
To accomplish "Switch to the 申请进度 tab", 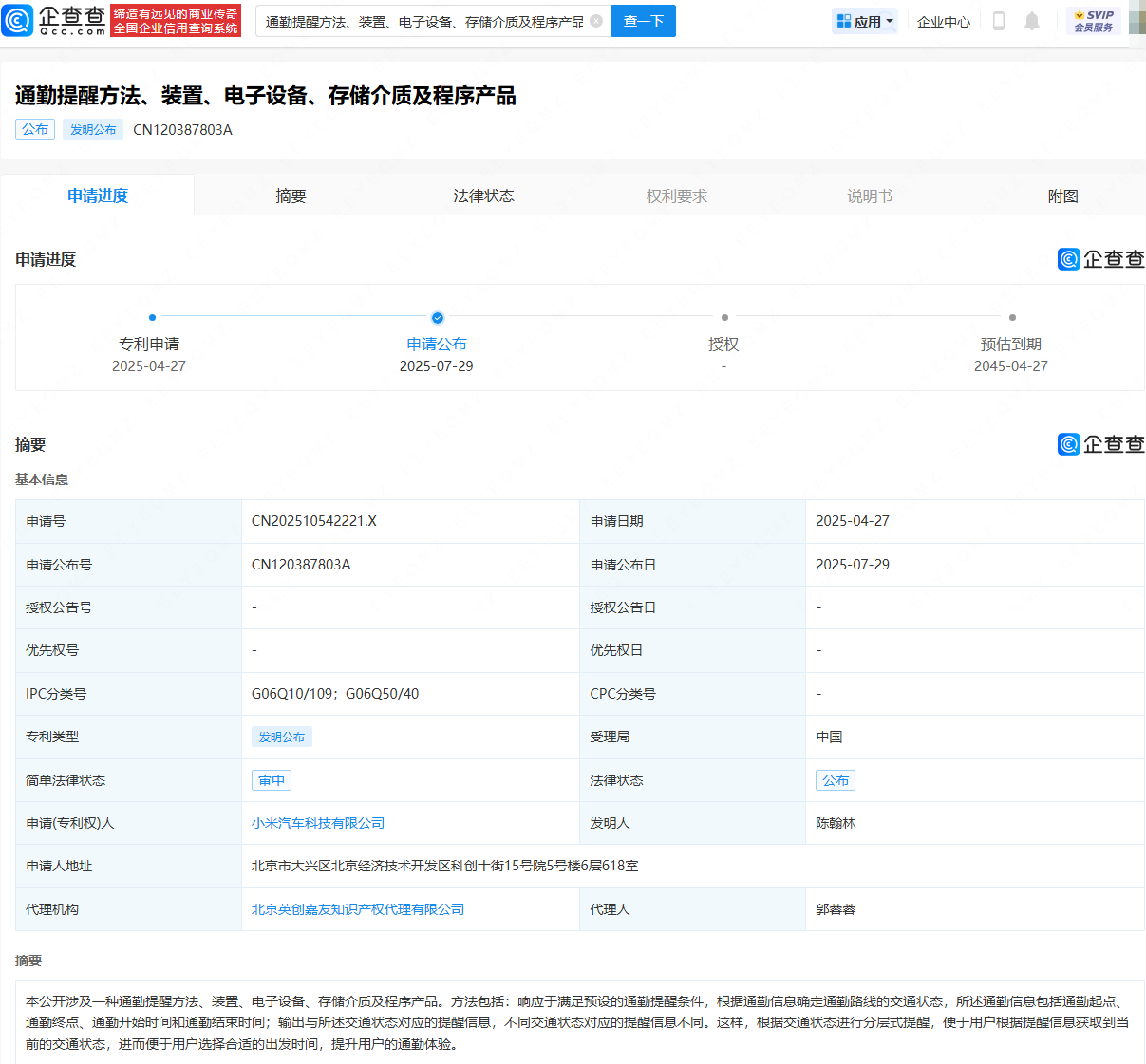I will pos(98,196).
